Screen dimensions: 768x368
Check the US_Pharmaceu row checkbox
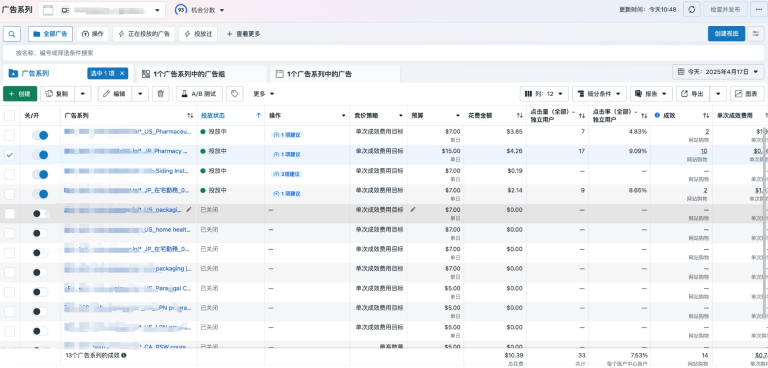(x=9, y=135)
